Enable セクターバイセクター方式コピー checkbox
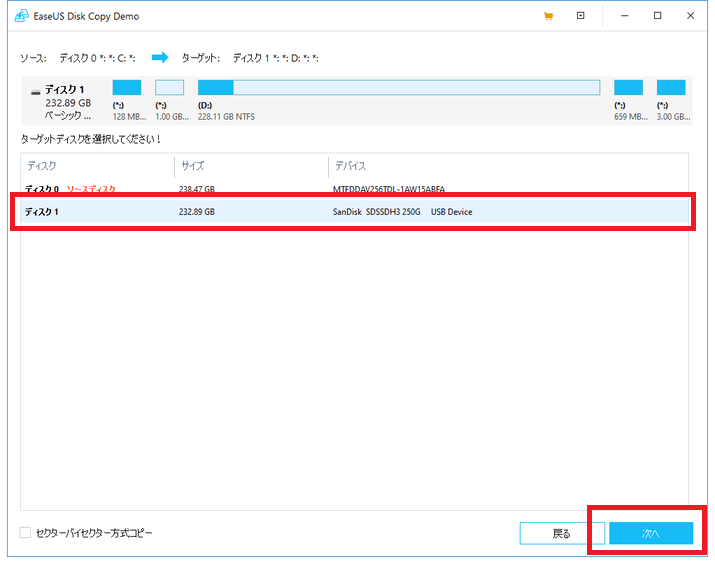The image size is (715, 564). click(x=25, y=533)
